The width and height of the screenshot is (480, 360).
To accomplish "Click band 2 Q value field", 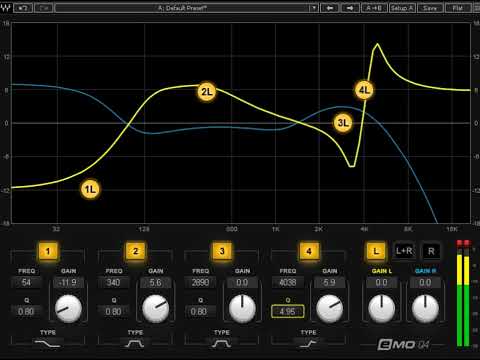I will 114,312.
